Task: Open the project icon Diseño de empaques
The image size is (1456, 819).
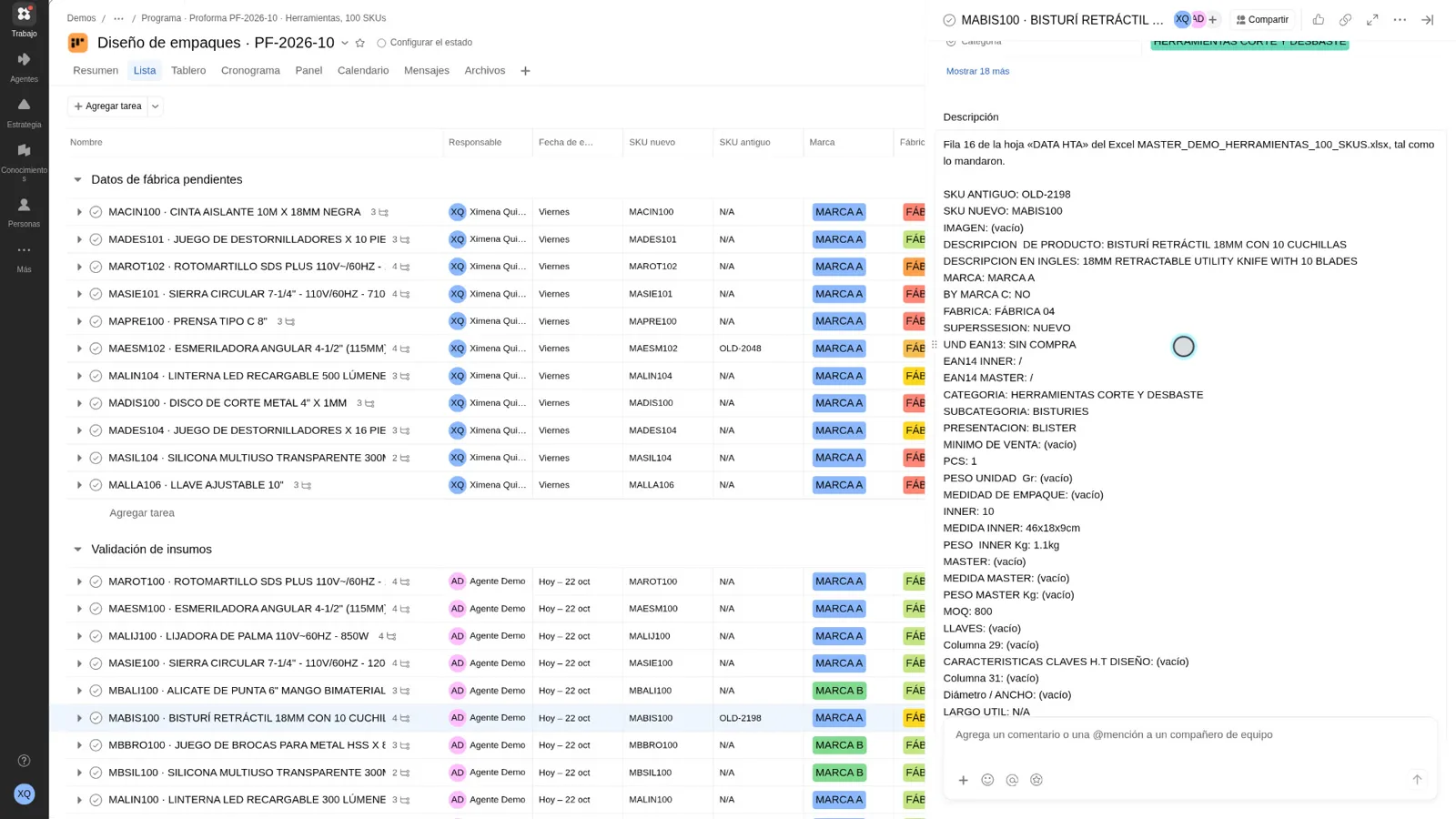Action: pos(78,43)
